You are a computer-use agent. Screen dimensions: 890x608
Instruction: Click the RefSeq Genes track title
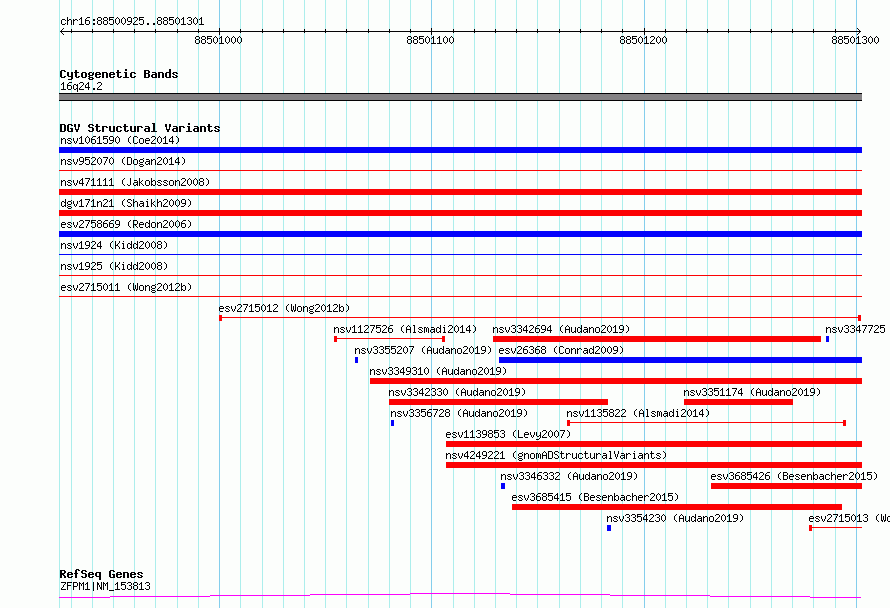pyautogui.click(x=101, y=574)
